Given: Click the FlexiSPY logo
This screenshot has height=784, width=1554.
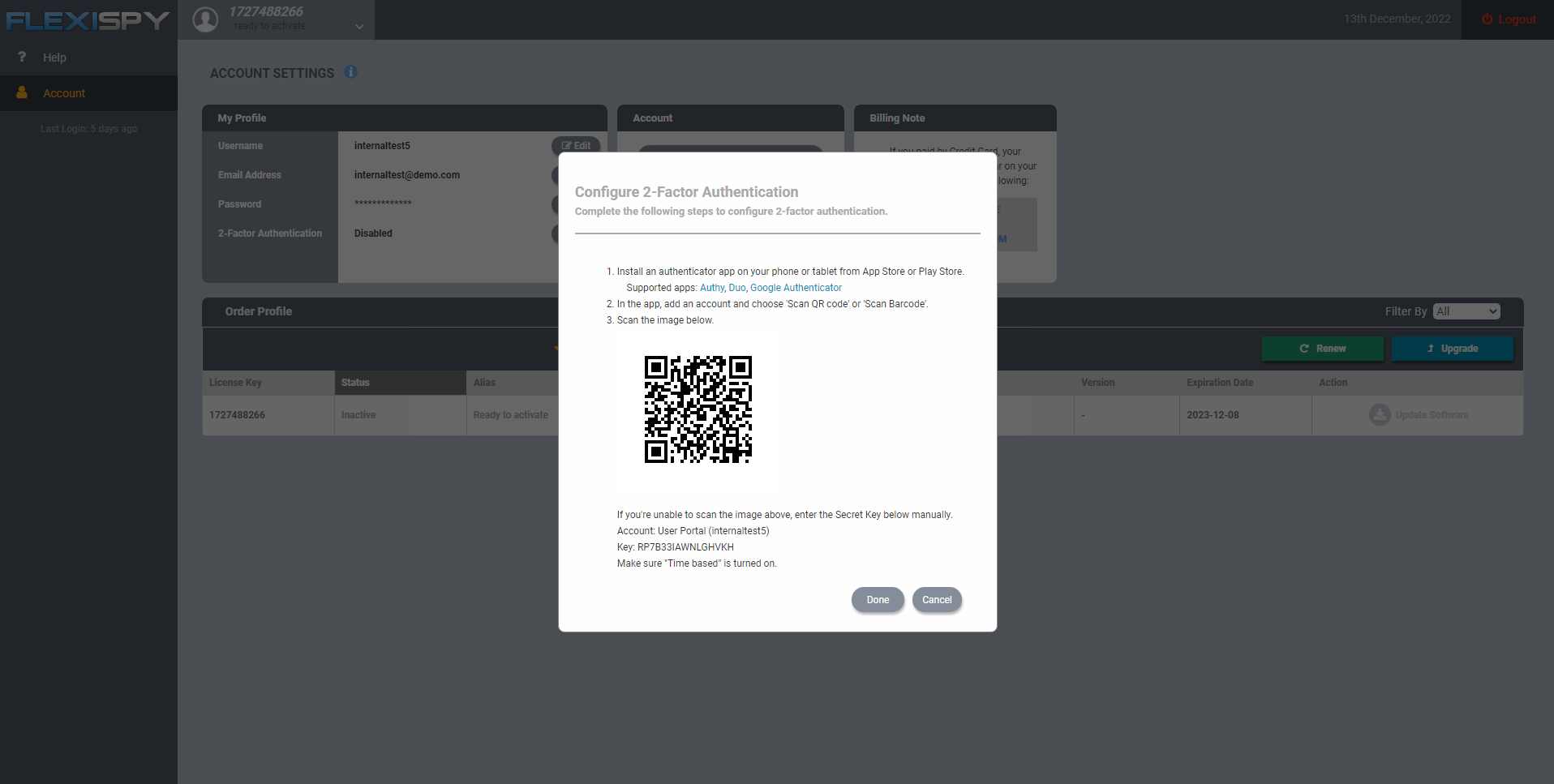Looking at the screenshot, I should coord(88,20).
